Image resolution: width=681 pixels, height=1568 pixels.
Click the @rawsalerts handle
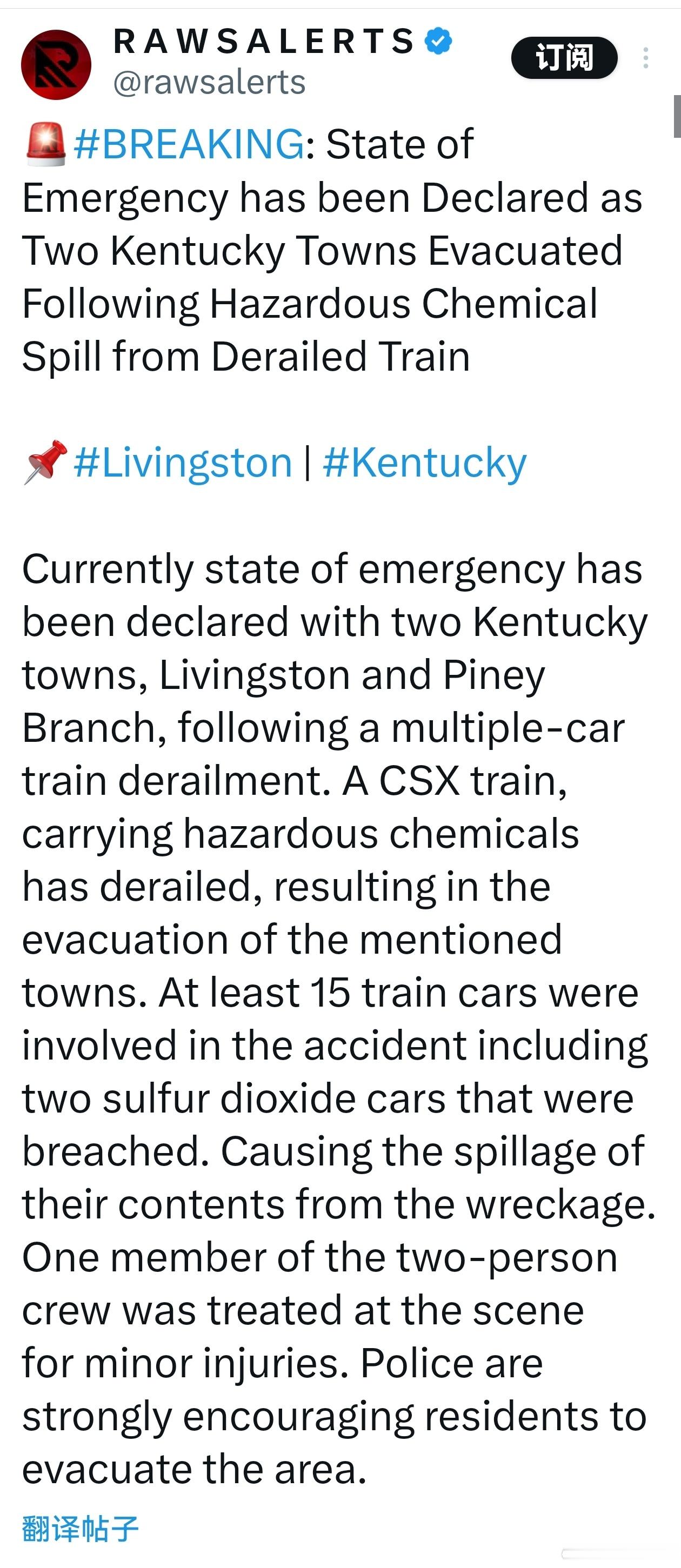tap(210, 82)
